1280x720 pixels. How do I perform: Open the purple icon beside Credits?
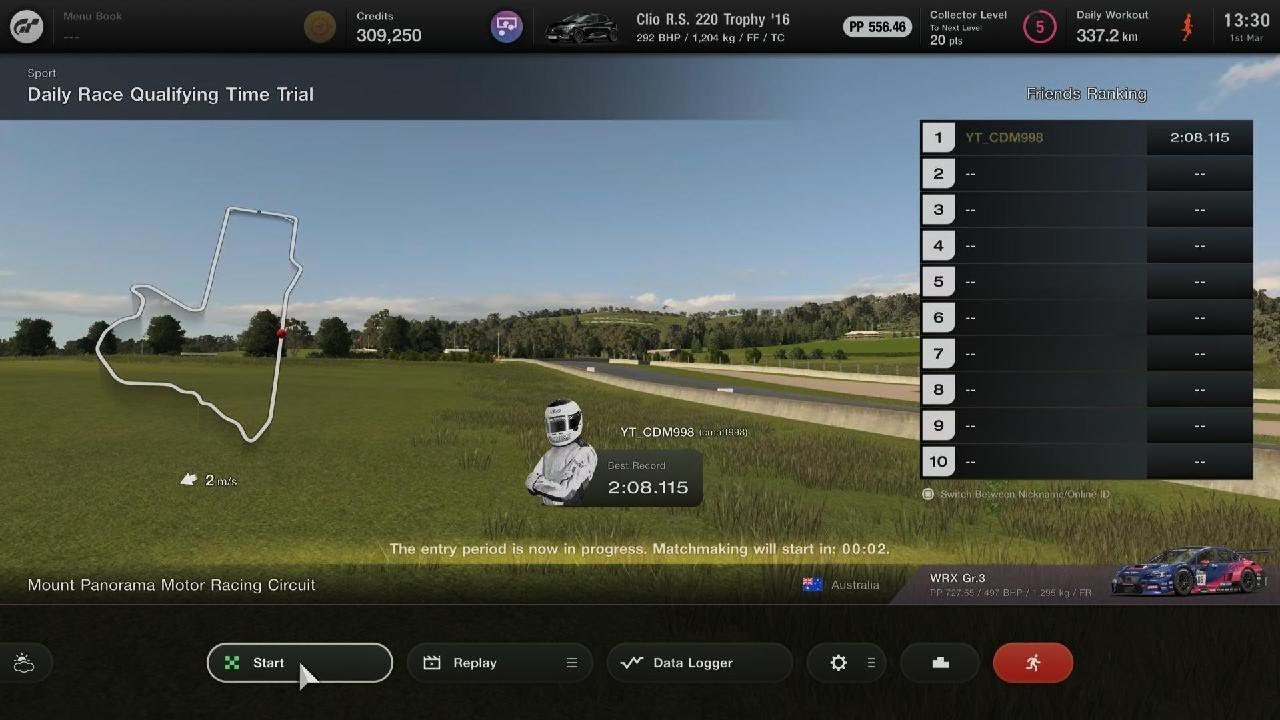coord(507,27)
